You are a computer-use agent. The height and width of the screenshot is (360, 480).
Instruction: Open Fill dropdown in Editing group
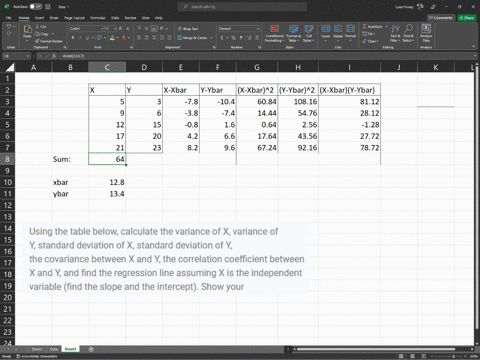click(x=369, y=34)
